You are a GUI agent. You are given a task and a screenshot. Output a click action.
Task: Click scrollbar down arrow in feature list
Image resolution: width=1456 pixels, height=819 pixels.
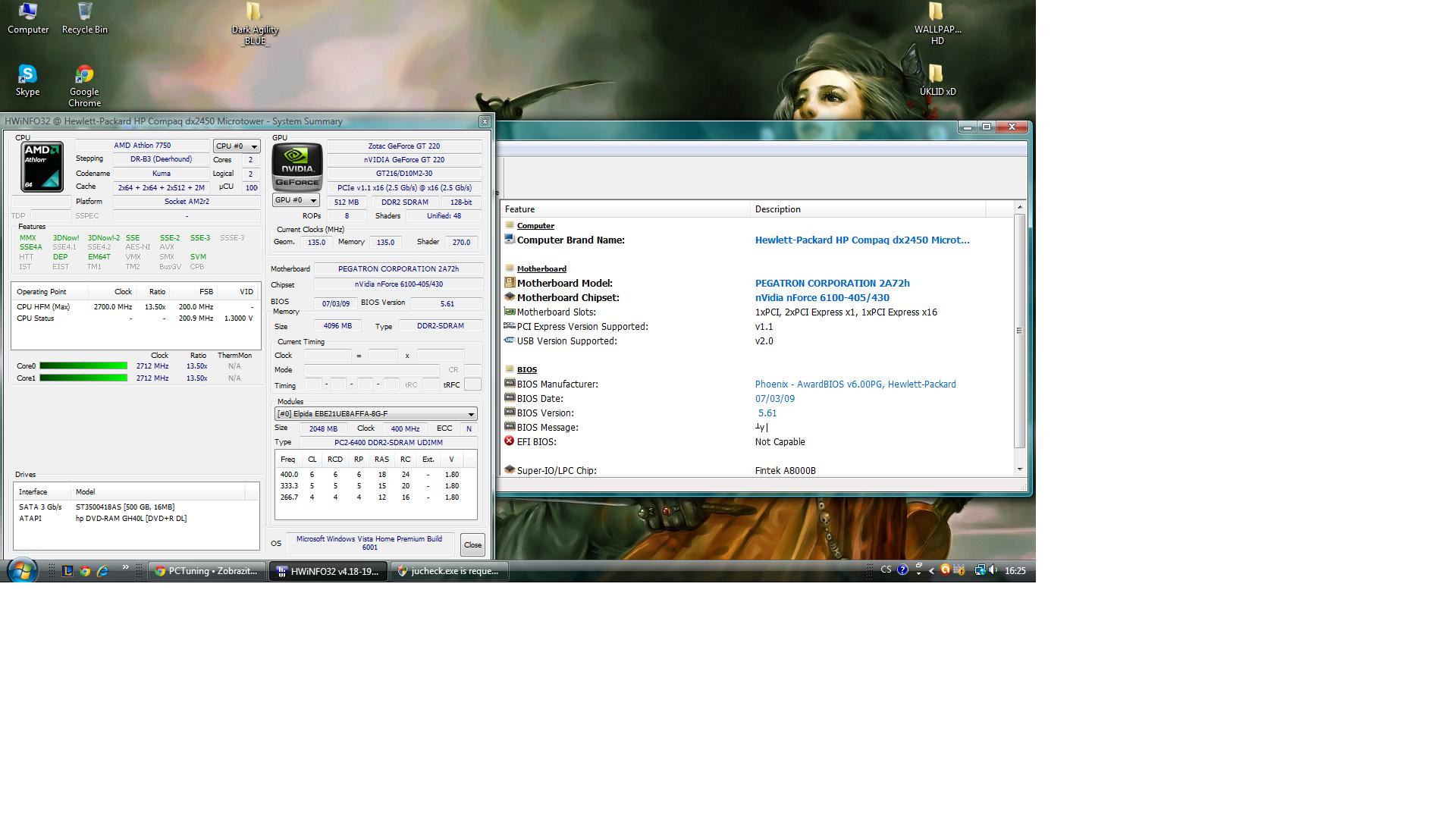[1019, 469]
